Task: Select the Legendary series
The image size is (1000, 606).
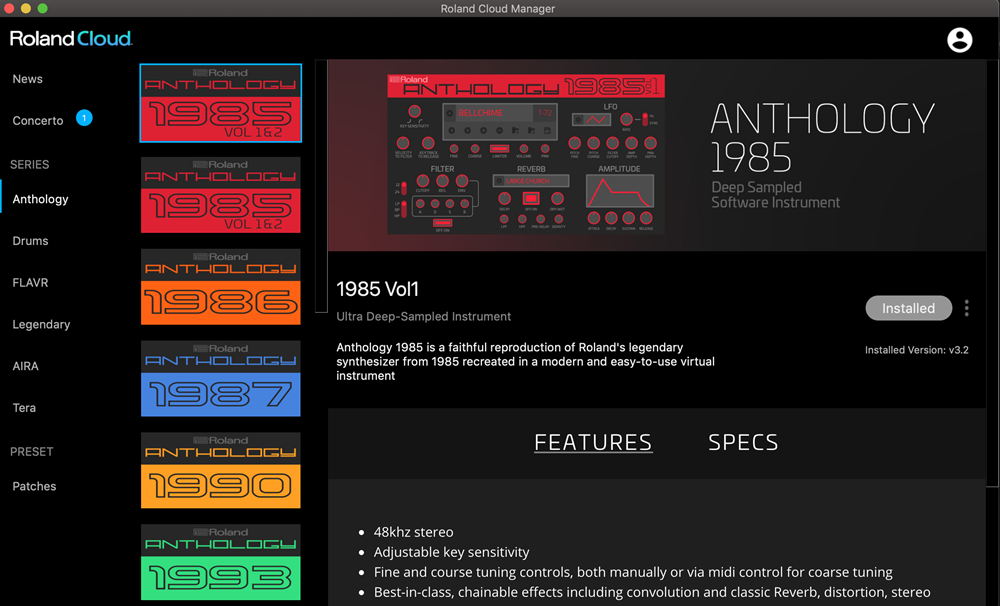Action: click(x=41, y=324)
